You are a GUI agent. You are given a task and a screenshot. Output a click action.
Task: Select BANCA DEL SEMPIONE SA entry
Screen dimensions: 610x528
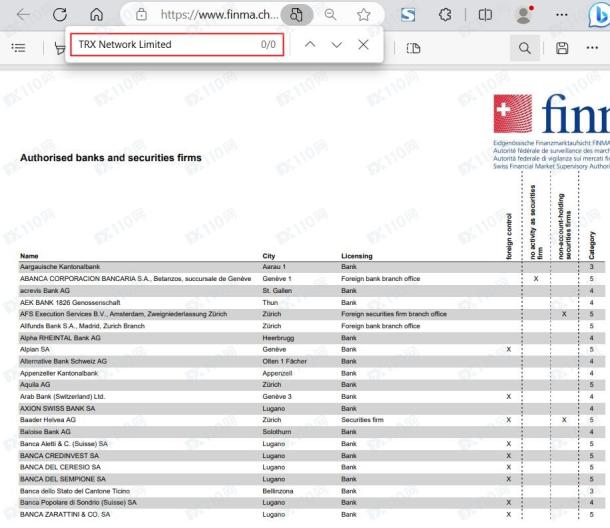[63, 479]
